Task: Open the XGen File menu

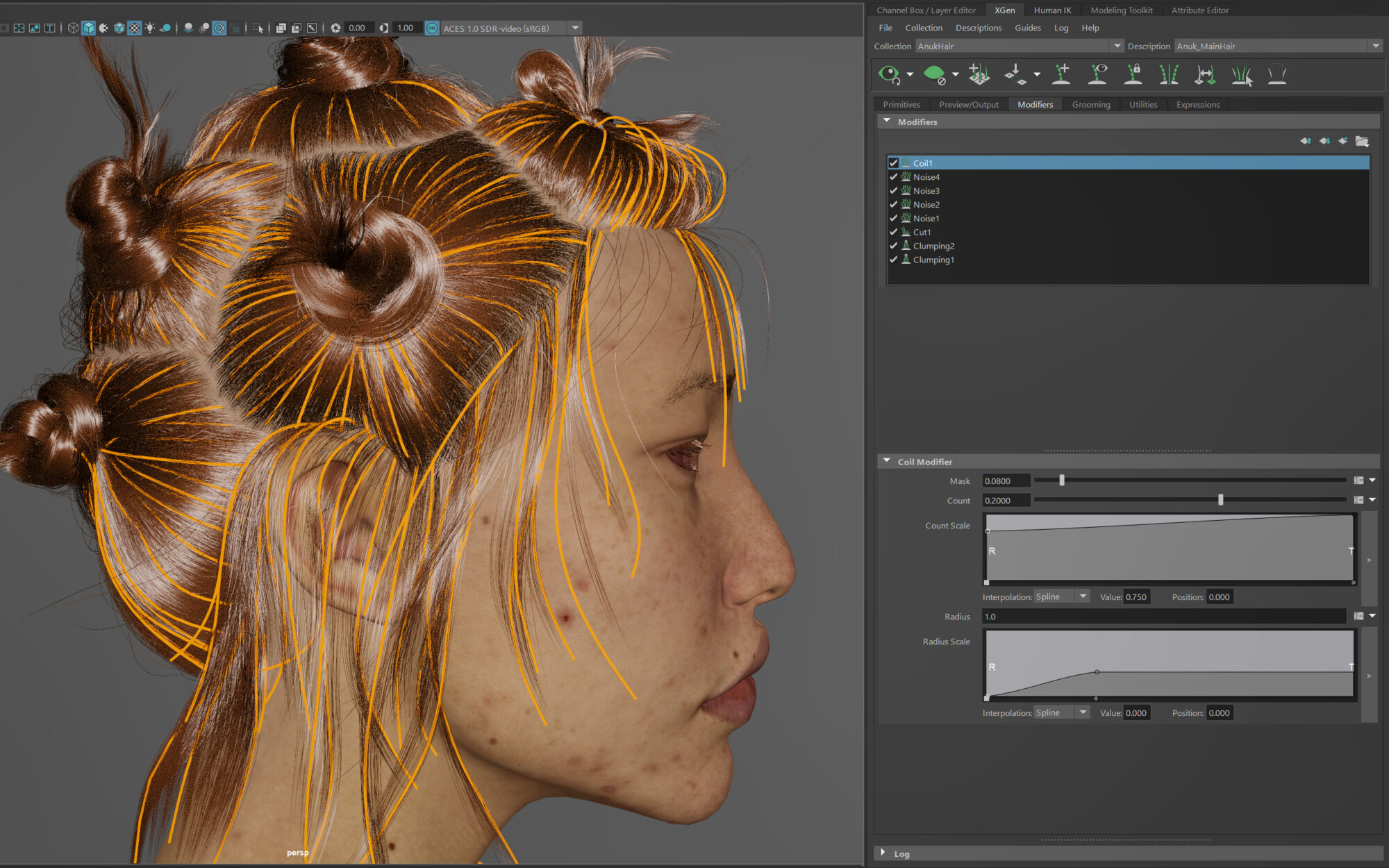Action: [x=885, y=28]
